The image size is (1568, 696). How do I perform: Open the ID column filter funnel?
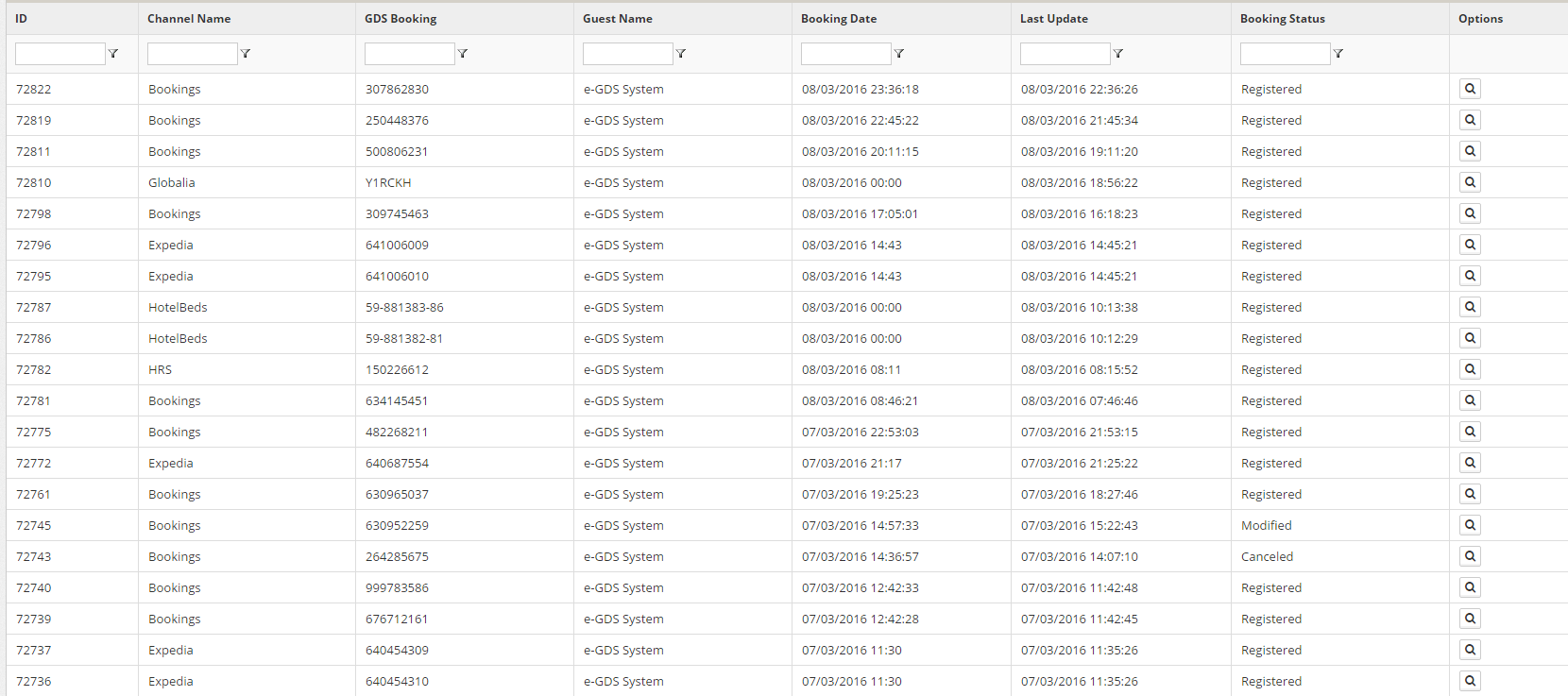(x=113, y=54)
